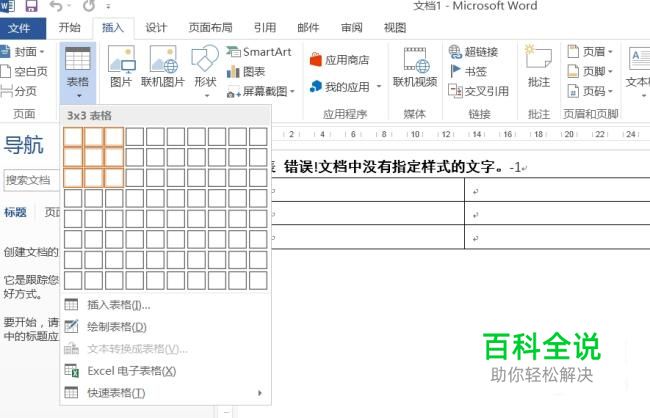Viewport: 650px width, 418px height.
Task: Choose 绘制表格(D) draw table entry
Action: [166, 327]
